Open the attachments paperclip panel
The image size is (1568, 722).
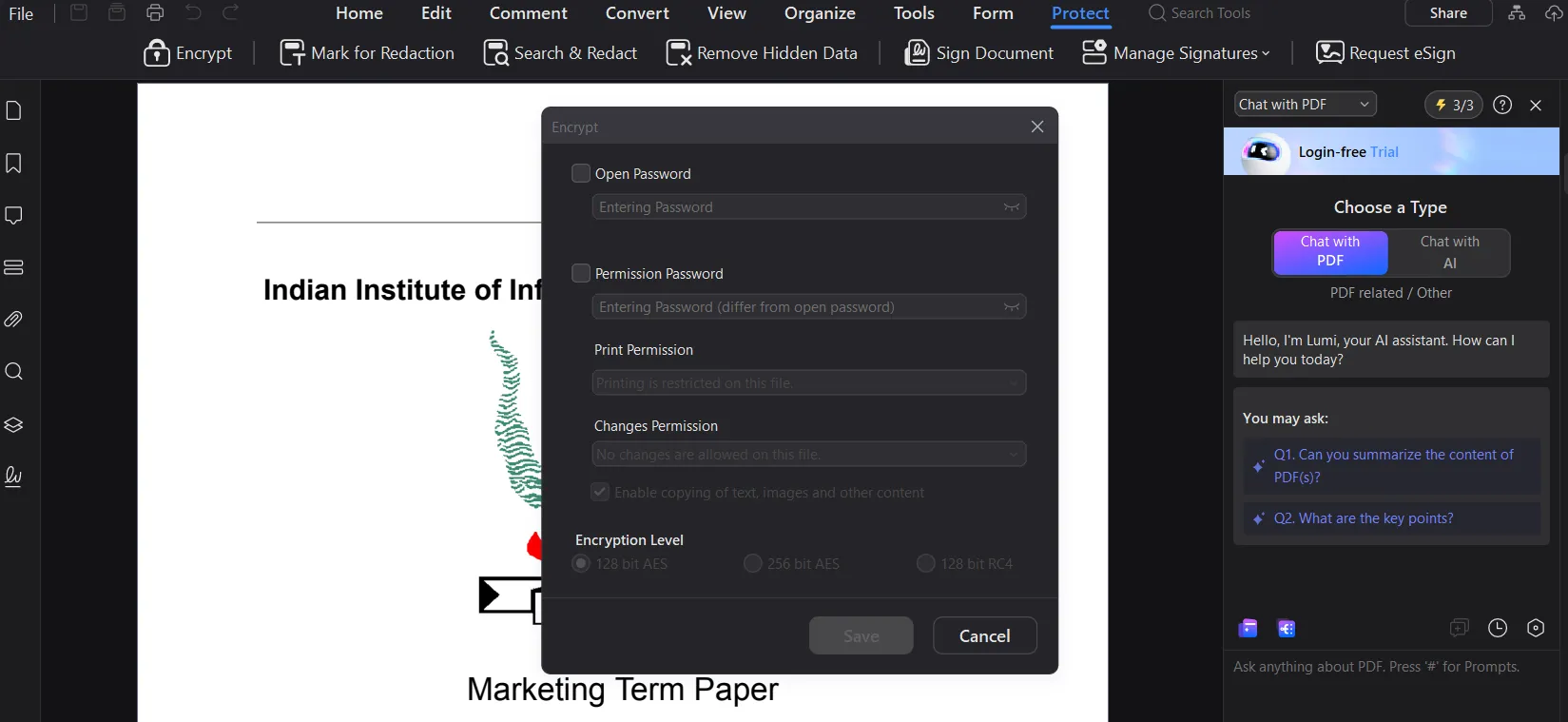pyautogui.click(x=14, y=320)
